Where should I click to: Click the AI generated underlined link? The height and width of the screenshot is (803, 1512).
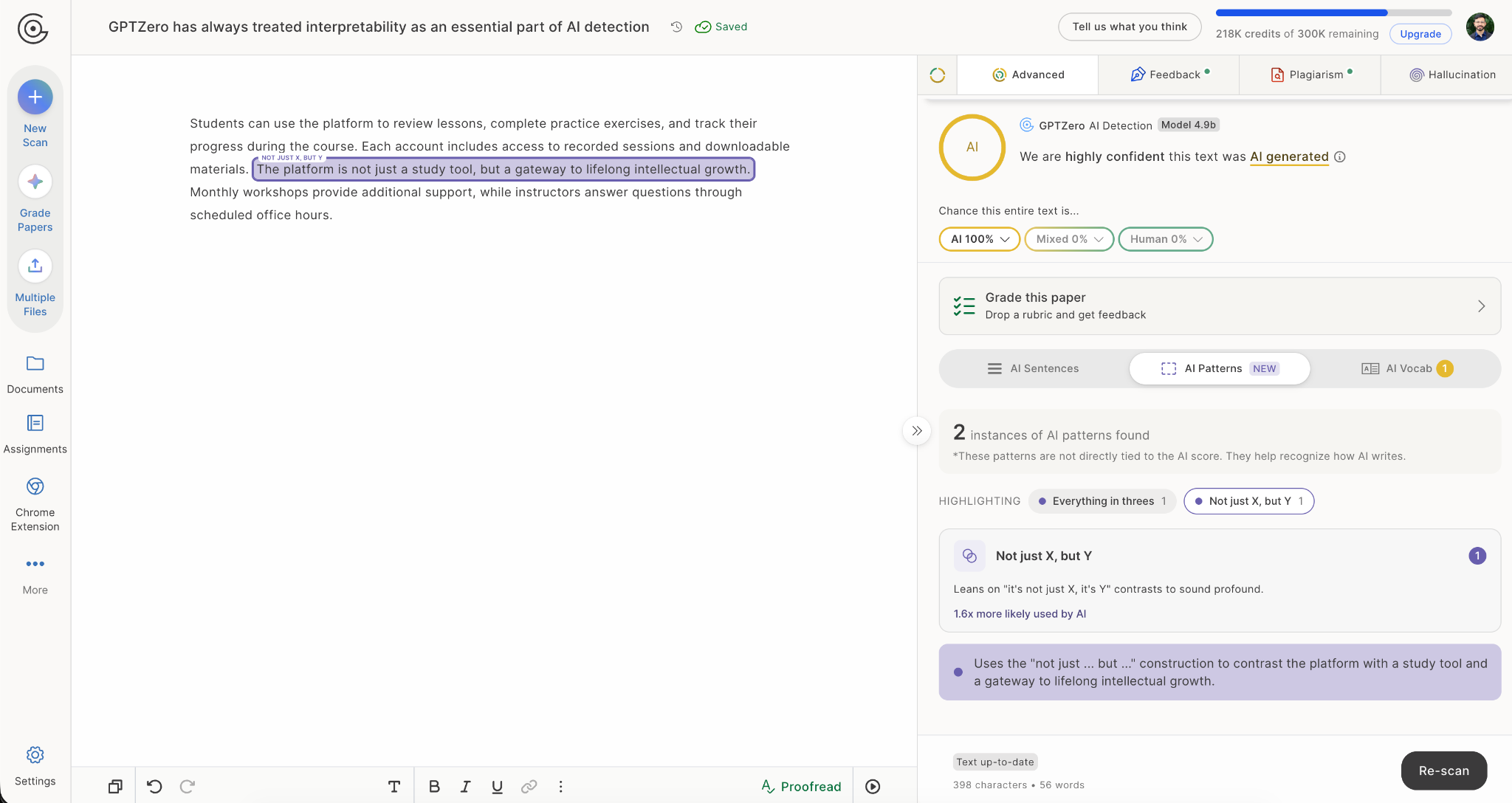coord(1289,156)
